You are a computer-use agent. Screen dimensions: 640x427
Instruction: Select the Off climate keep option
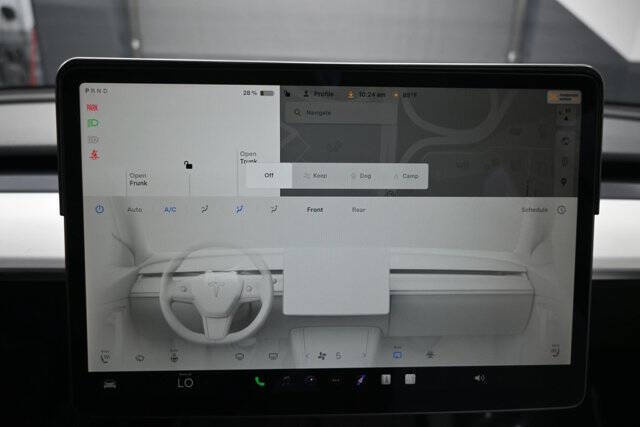(269, 176)
